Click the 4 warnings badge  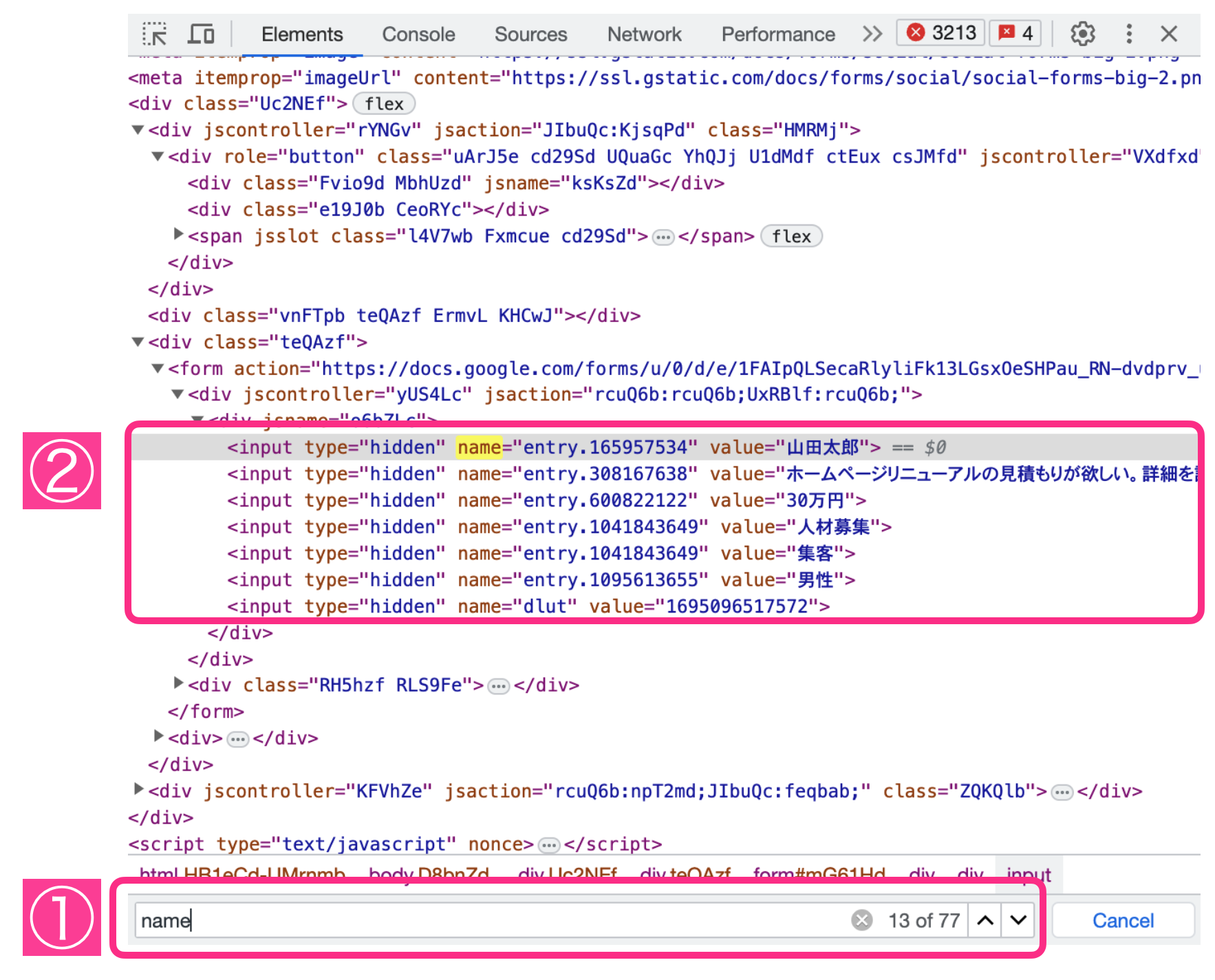1014,32
